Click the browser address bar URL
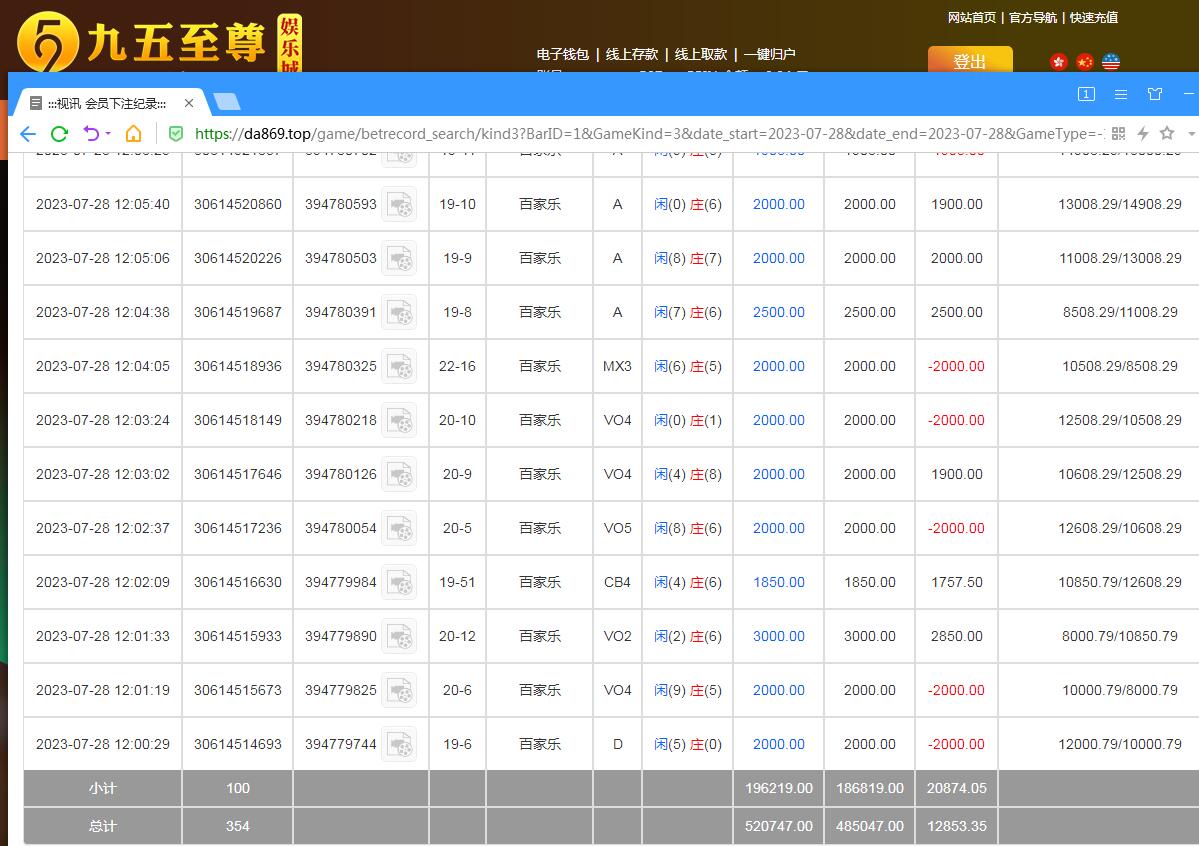 (648, 134)
